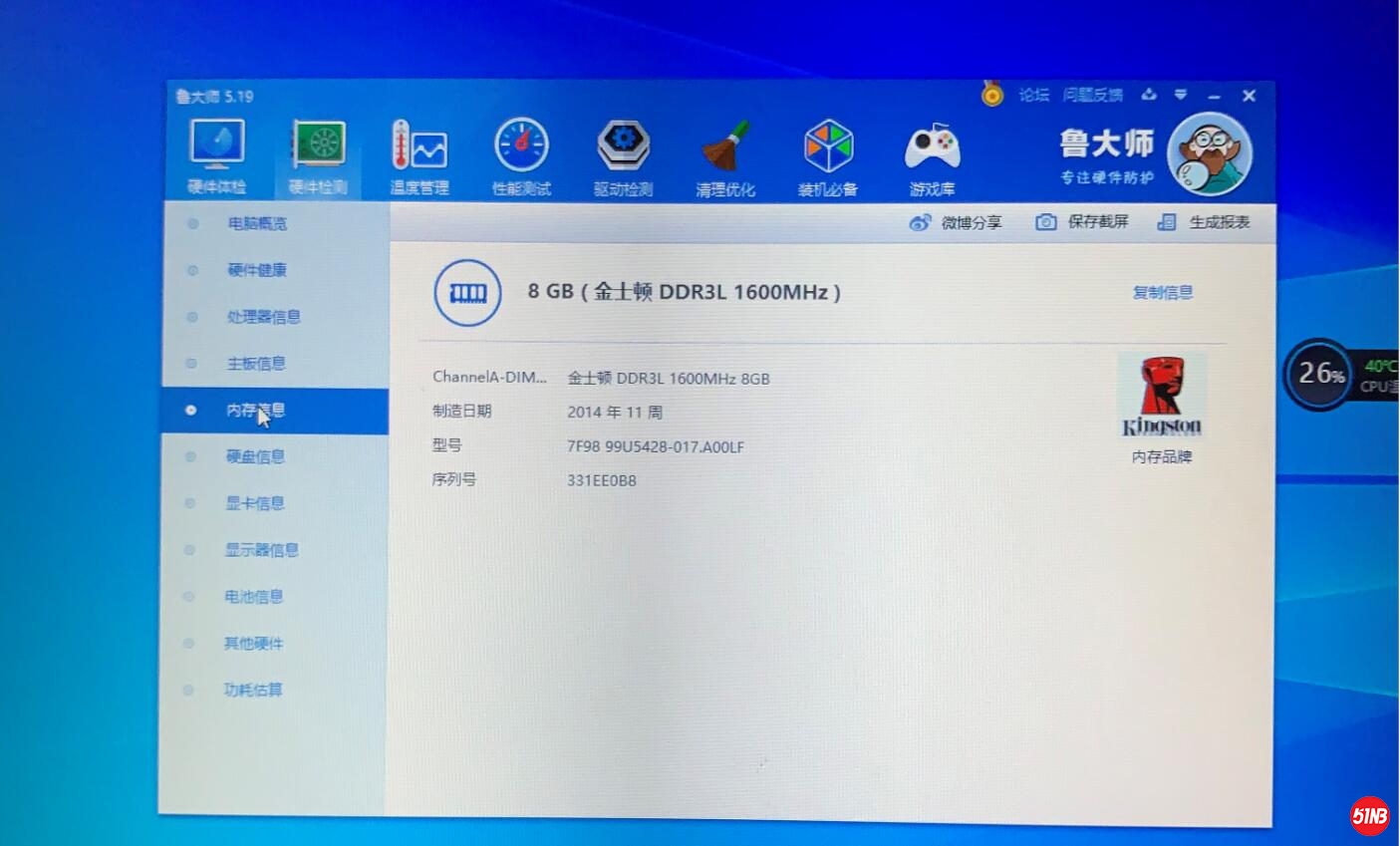Click the 制造日期 label

461,411
